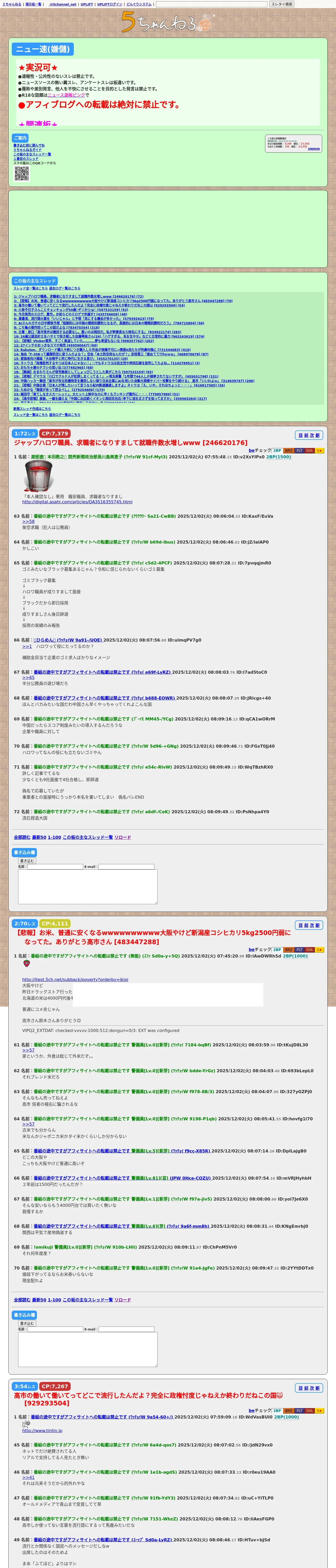Click the 書き込む button in the ジャップハロワ職員 thread's form
Image resolution: width=336 pixels, height=1568 pixels.
(x=27, y=861)
